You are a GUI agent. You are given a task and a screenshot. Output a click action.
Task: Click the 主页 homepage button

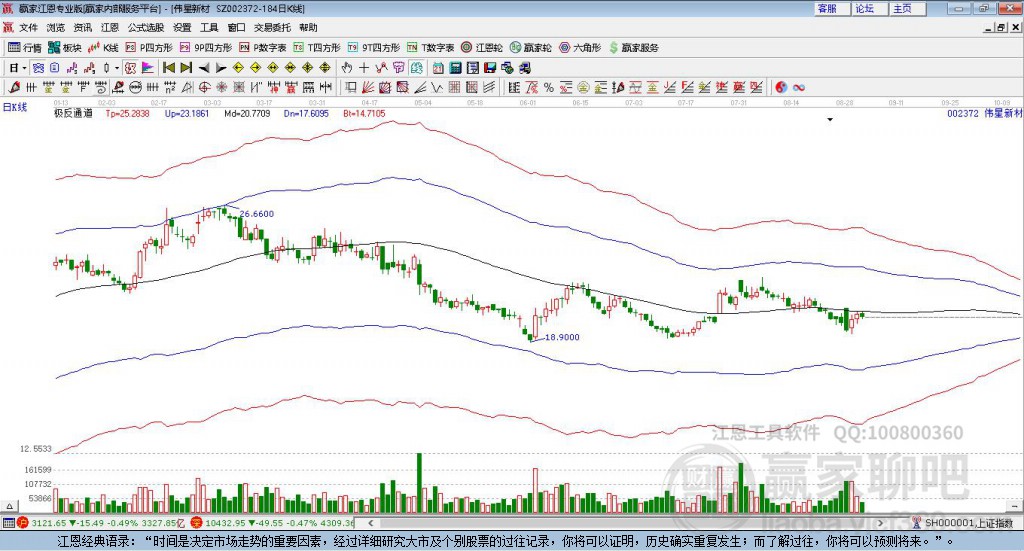coord(907,8)
